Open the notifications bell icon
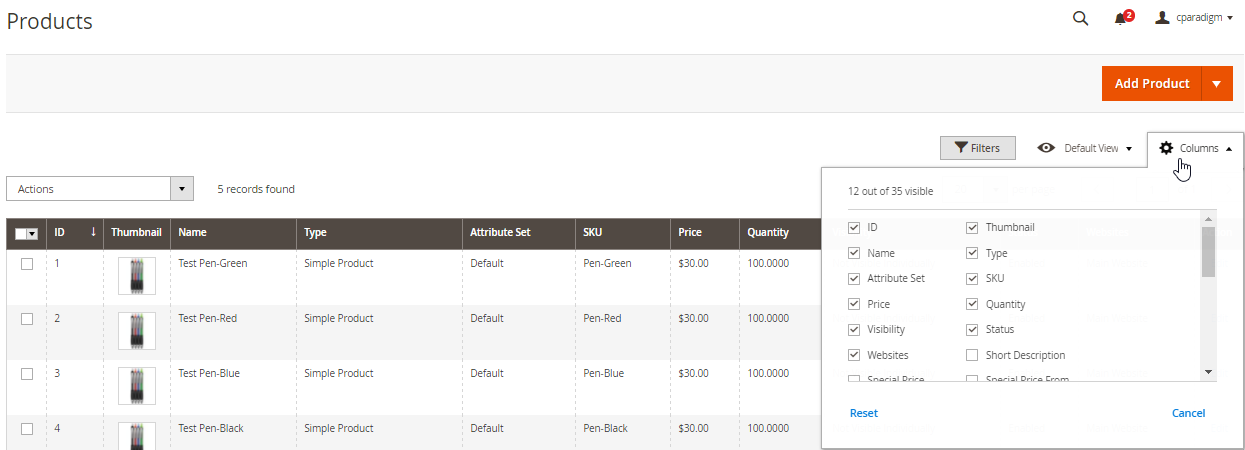 (x=1121, y=18)
